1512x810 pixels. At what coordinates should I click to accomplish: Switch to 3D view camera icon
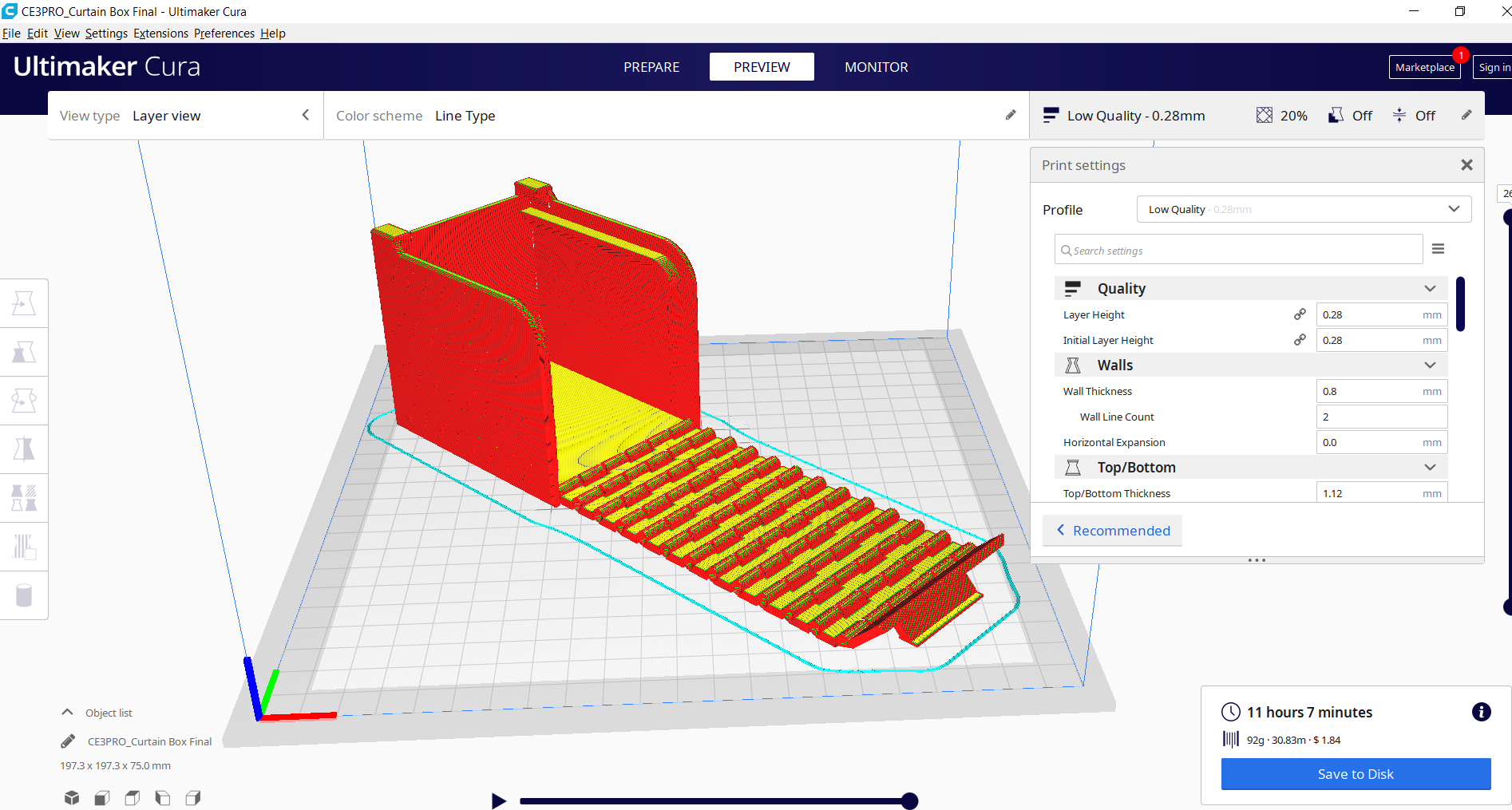tap(72, 797)
